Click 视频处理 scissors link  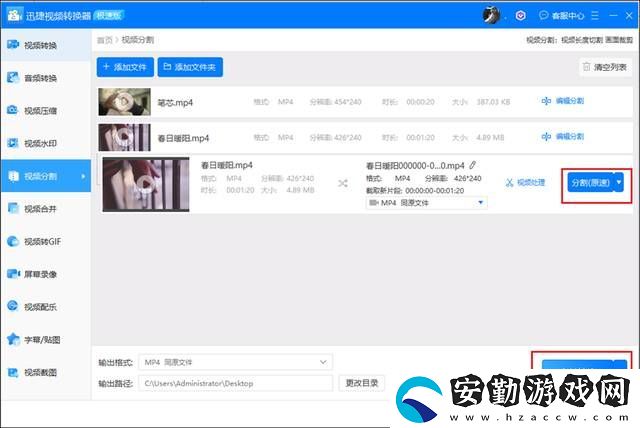click(x=525, y=182)
